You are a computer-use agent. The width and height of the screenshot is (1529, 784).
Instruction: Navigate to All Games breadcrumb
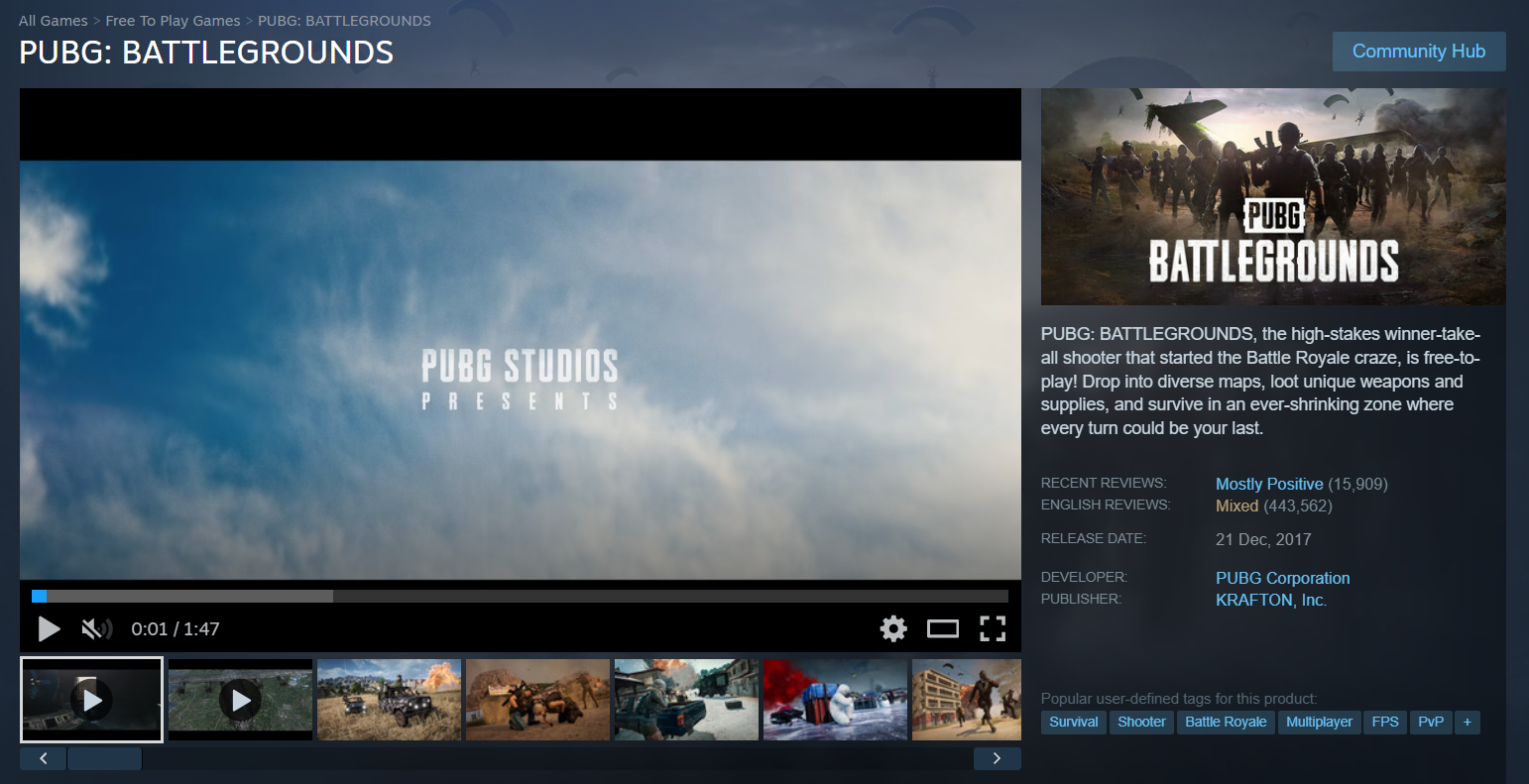53,20
